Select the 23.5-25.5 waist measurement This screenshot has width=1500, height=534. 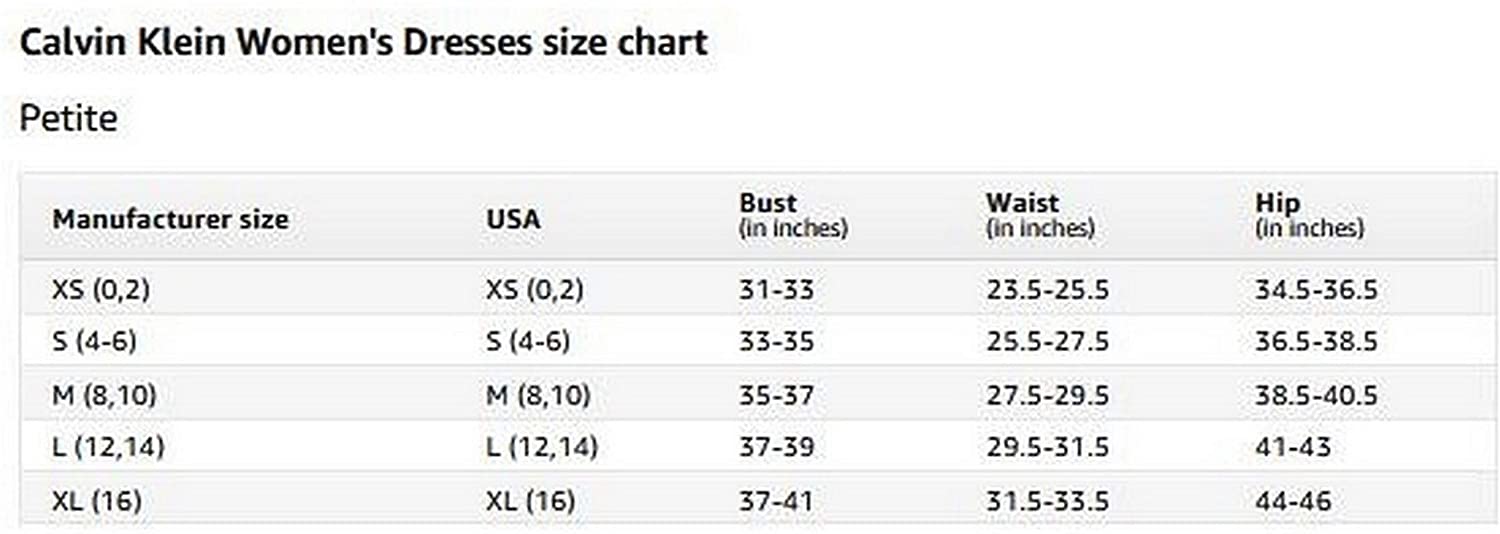click(1047, 290)
